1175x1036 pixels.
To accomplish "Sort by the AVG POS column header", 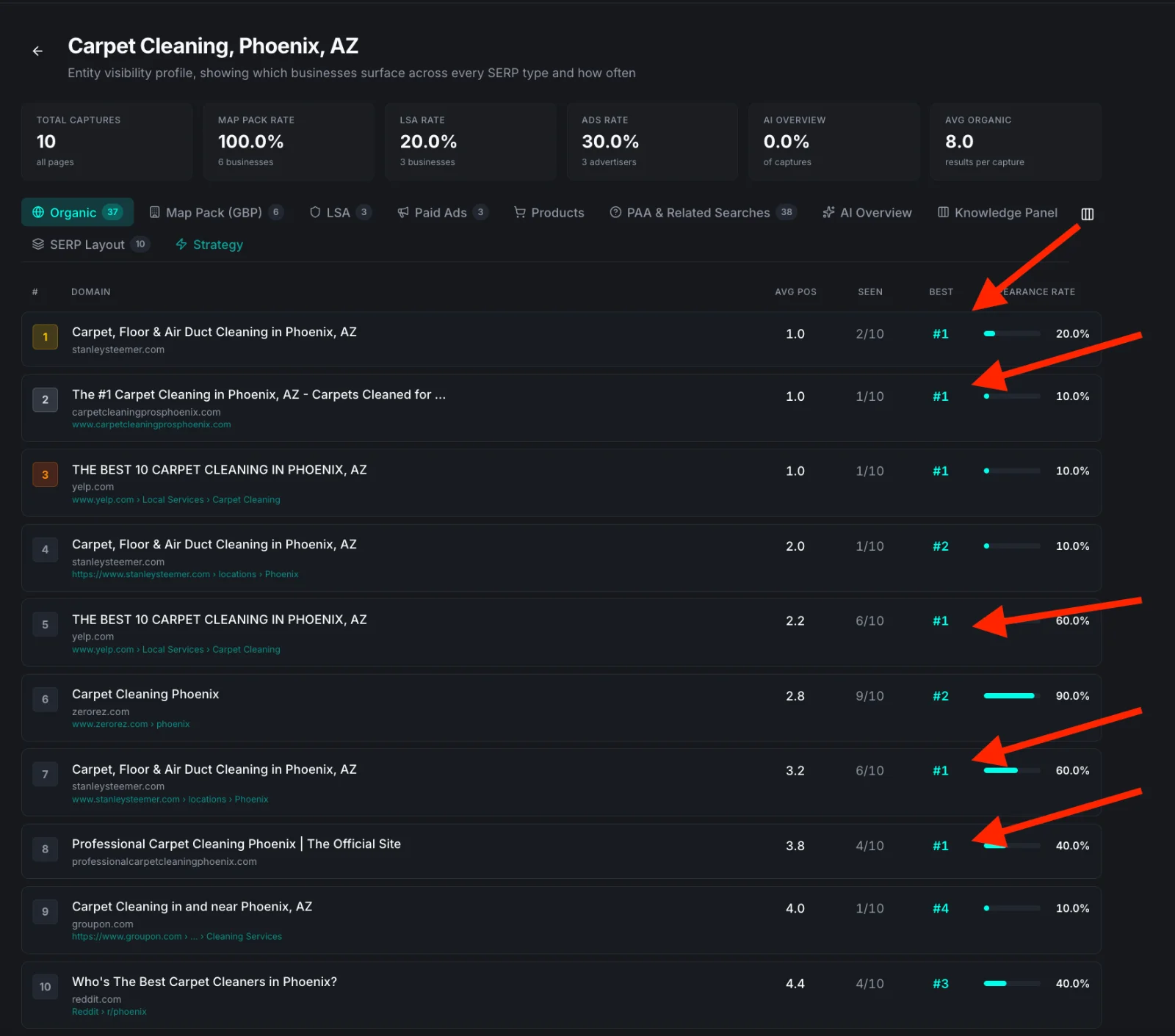I will [795, 291].
